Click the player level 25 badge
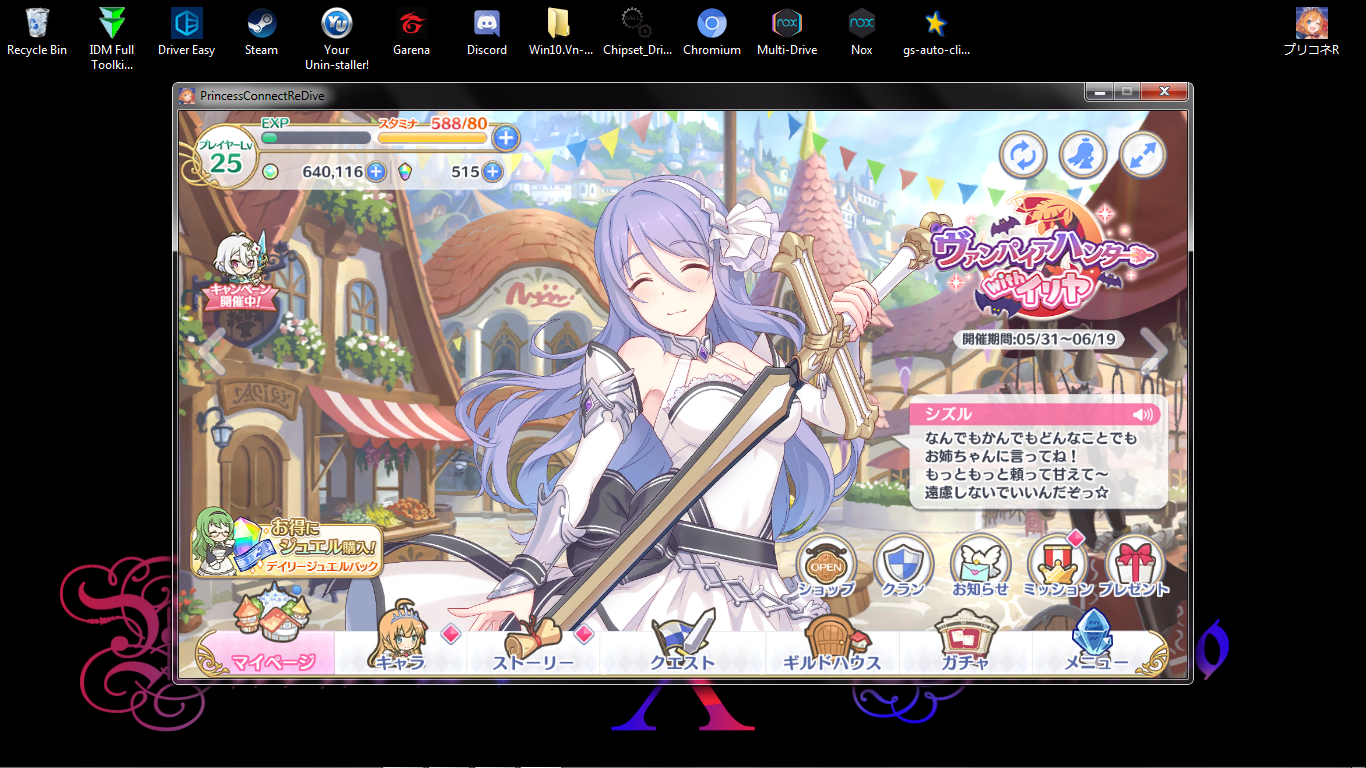The height and width of the screenshot is (768, 1366). 226,155
